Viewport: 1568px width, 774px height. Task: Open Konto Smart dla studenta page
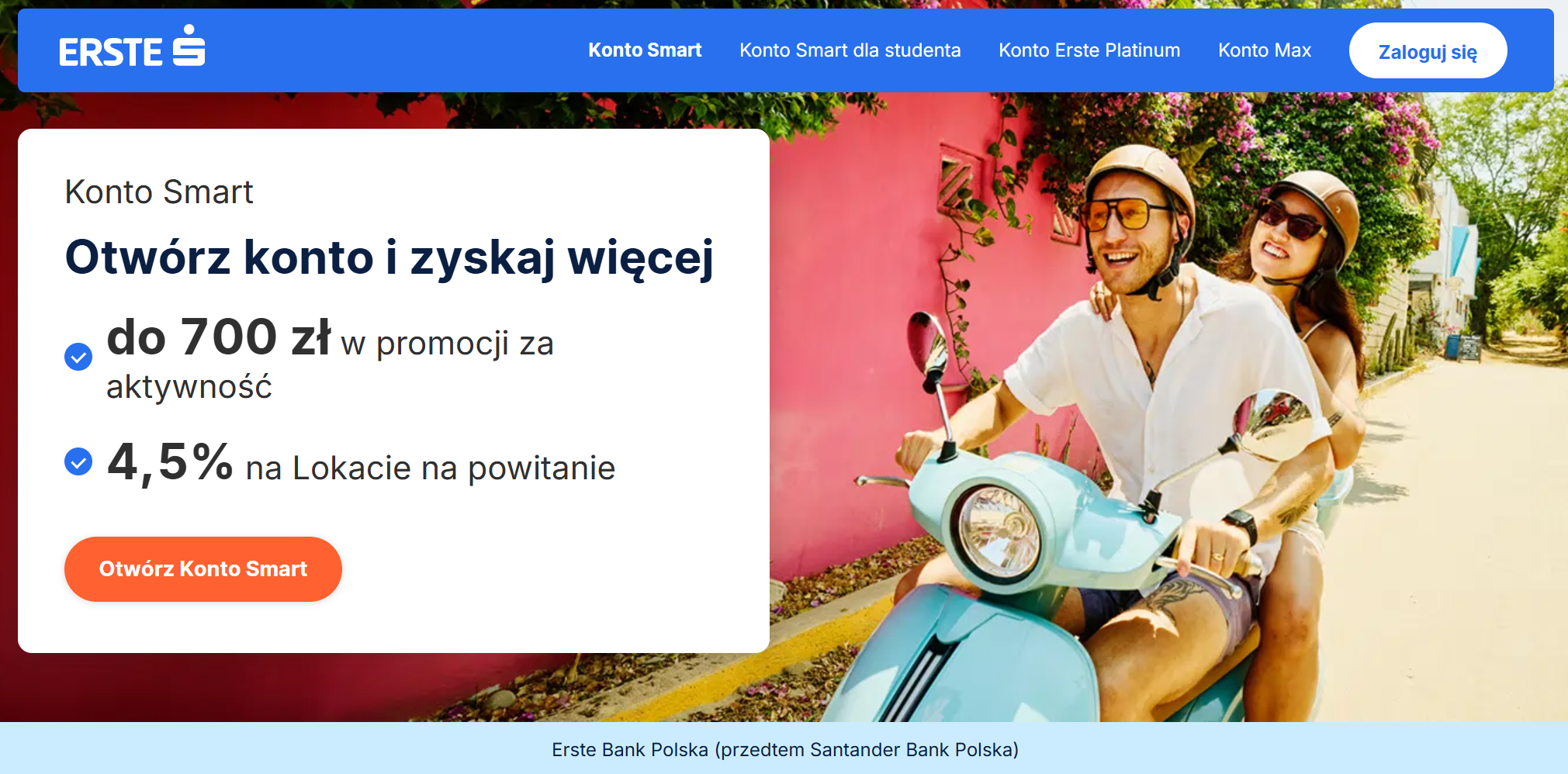850,50
